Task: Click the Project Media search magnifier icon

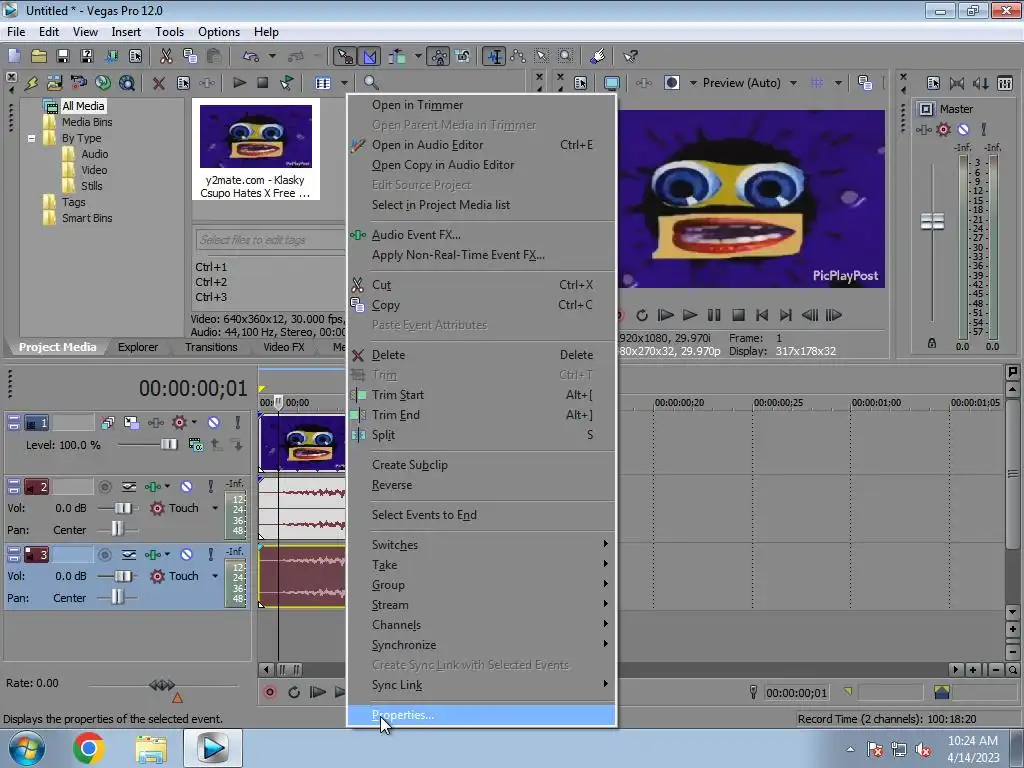Action: pyautogui.click(x=371, y=82)
